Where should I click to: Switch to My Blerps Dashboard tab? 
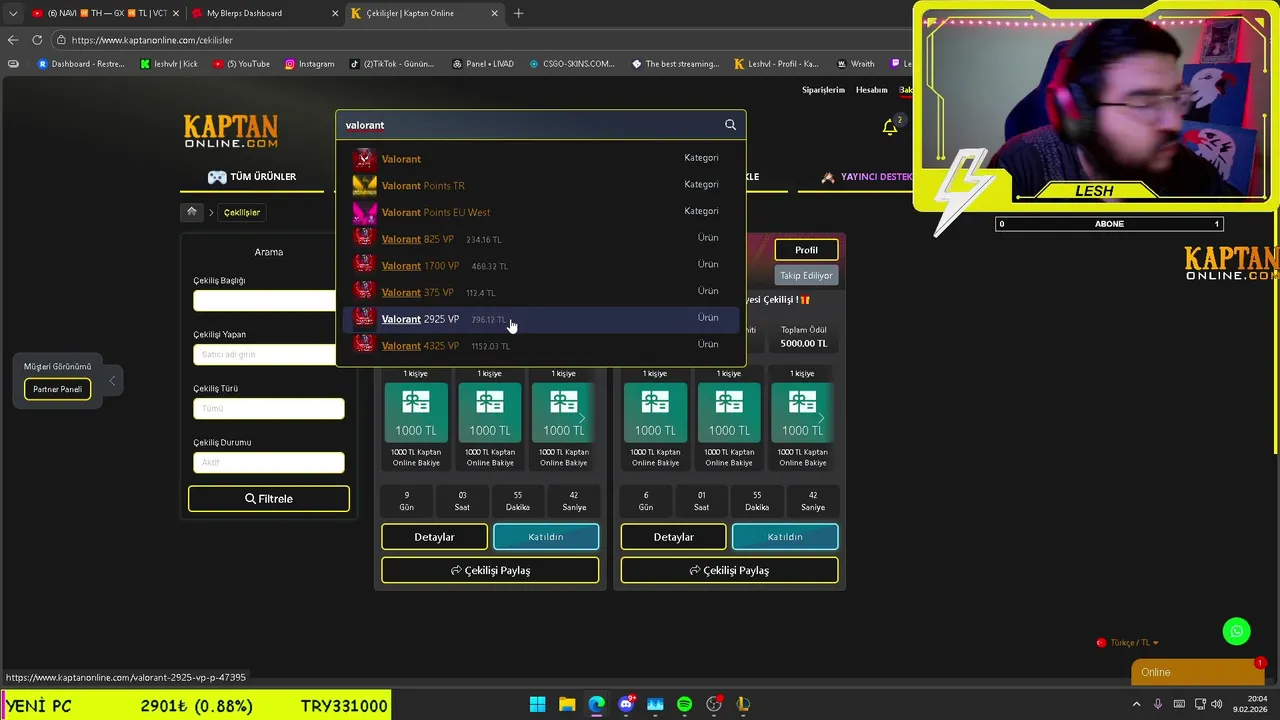[262, 13]
